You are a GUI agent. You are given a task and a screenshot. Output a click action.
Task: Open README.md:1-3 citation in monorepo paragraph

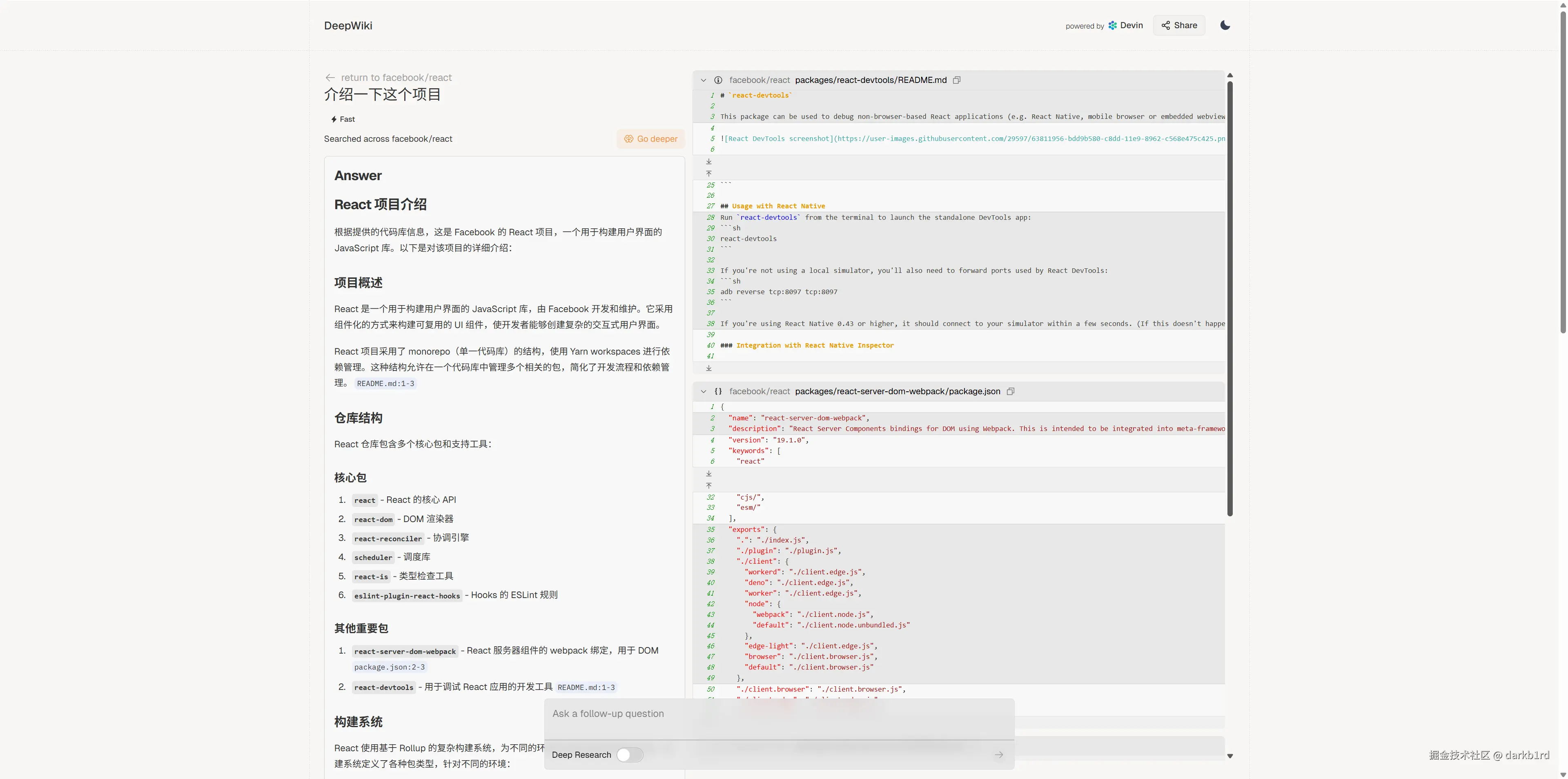(x=385, y=383)
